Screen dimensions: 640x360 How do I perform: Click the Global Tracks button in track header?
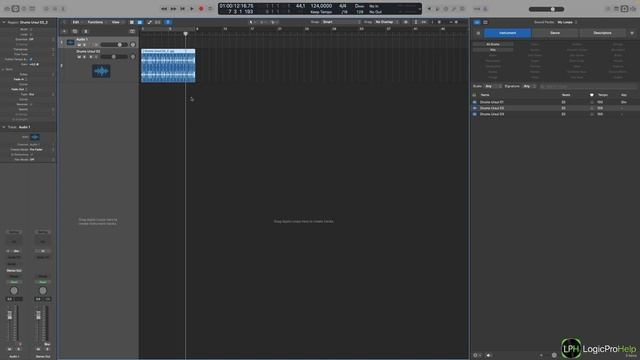[132, 31]
